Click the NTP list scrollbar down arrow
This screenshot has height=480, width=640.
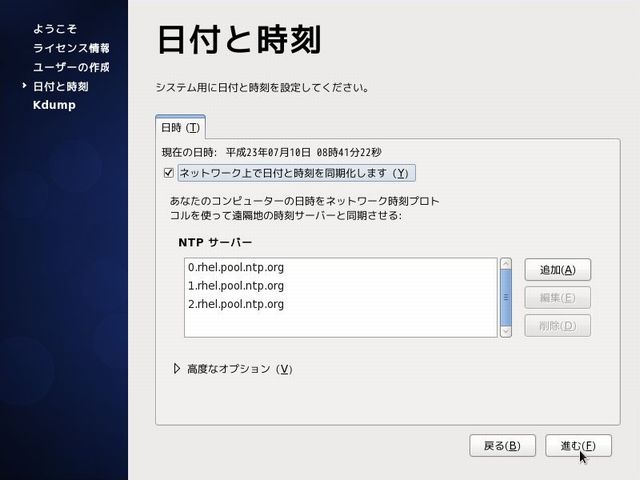[506, 331]
